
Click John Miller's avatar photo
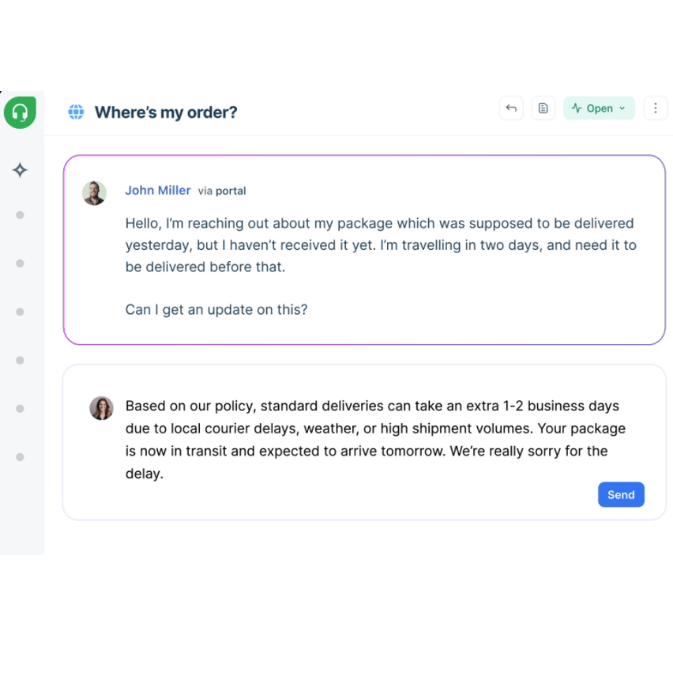point(94,193)
